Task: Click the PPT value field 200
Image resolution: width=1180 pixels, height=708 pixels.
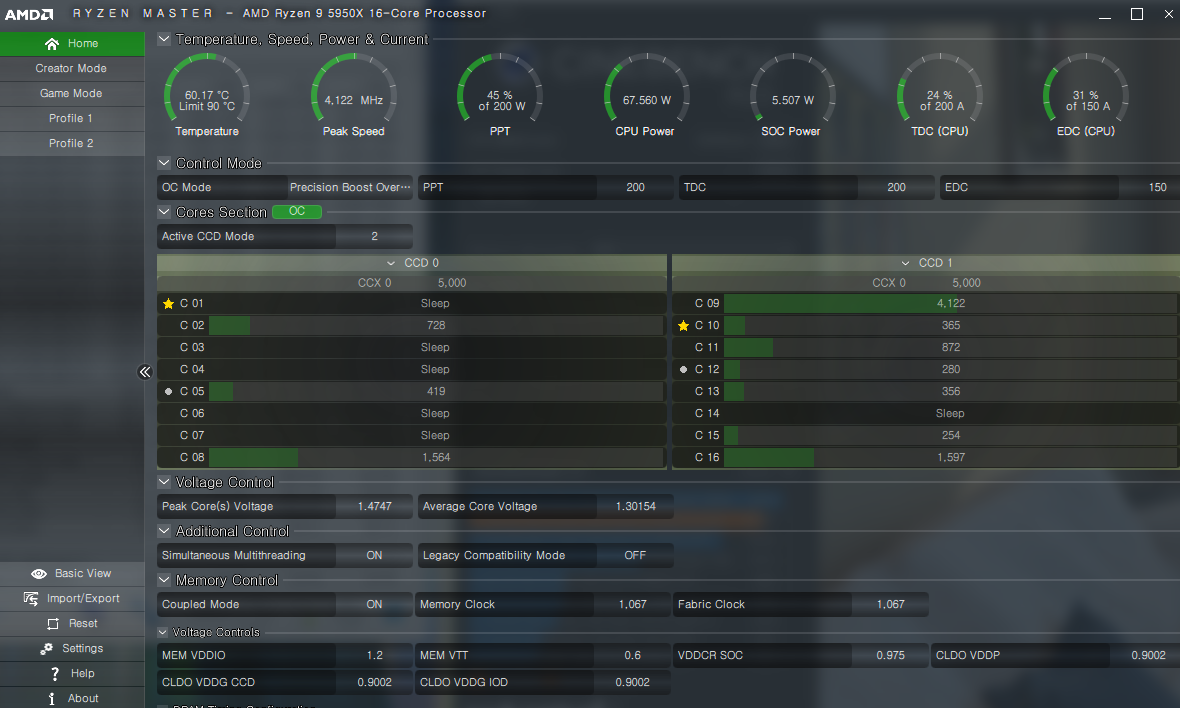Action: [635, 187]
